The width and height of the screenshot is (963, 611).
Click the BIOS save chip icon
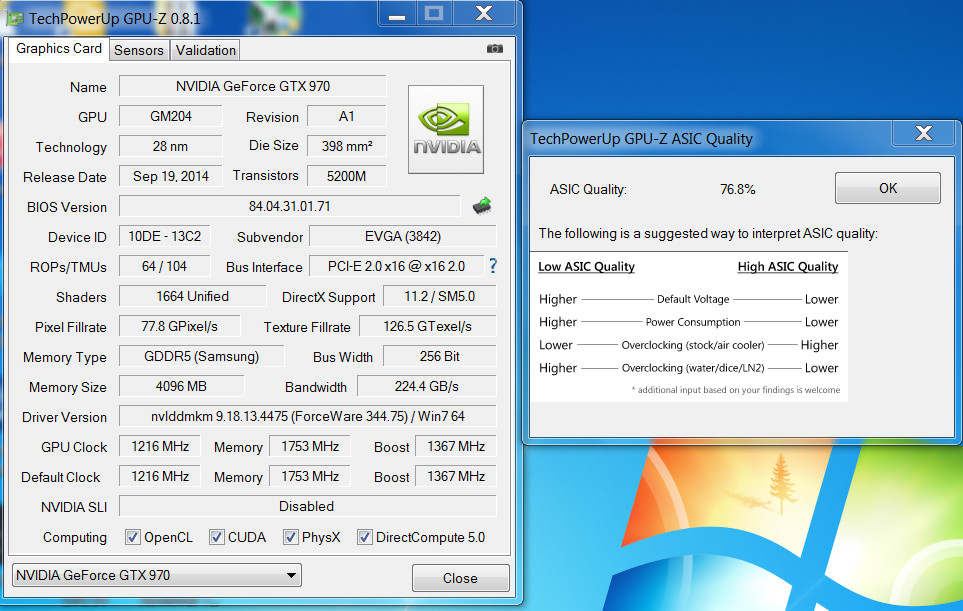[x=482, y=206]
